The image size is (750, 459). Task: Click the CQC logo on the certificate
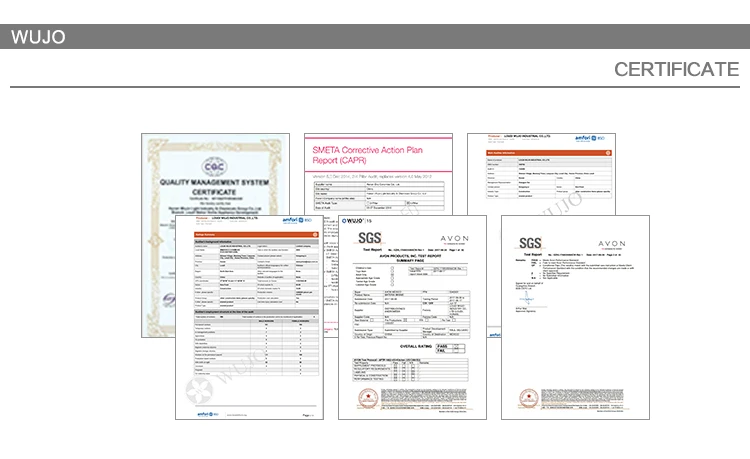(214, 166)
